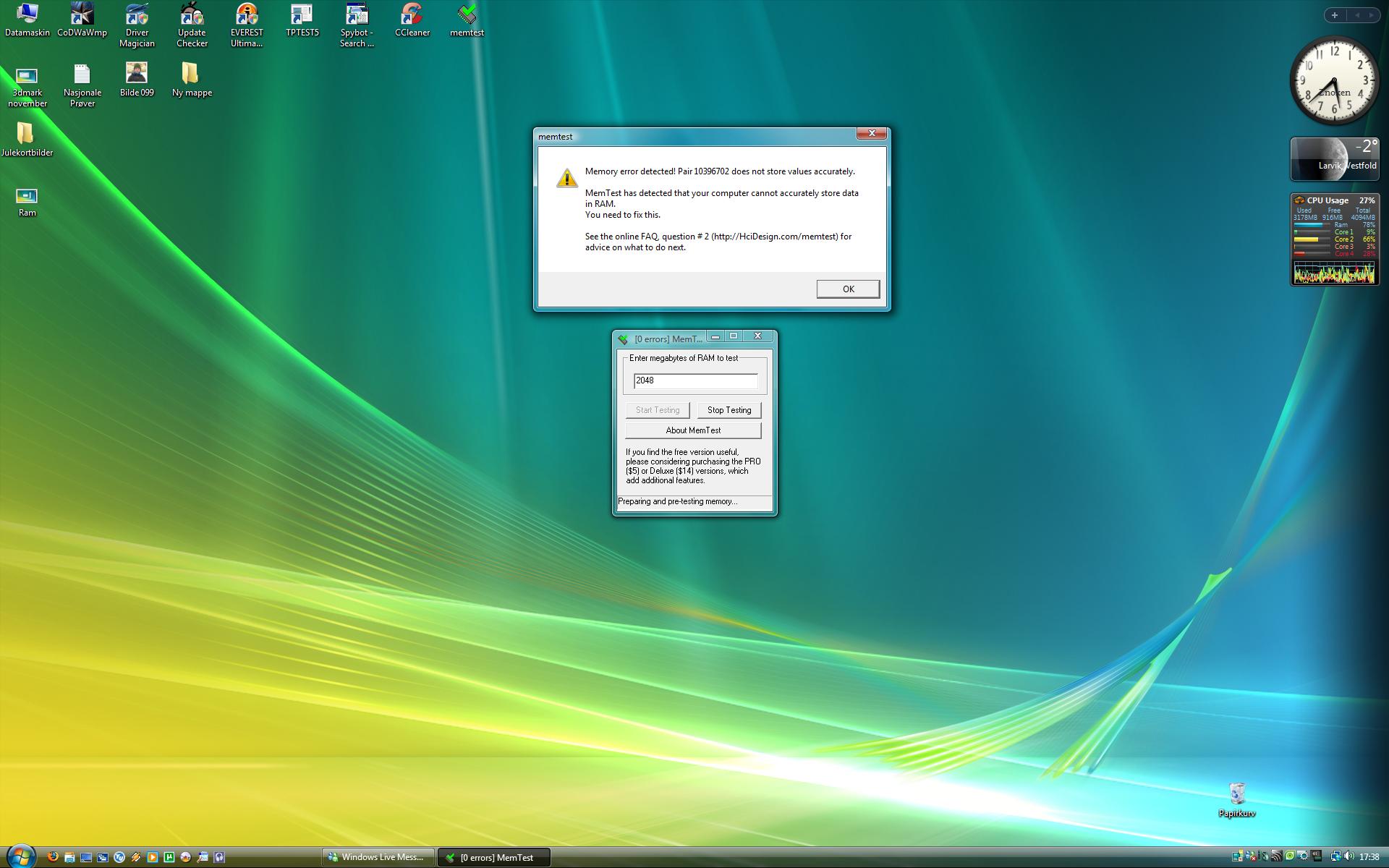The height and width of the screenshot is (868, 1389).
Task: Click the system clock showing 17:38
Action: 1369,856
